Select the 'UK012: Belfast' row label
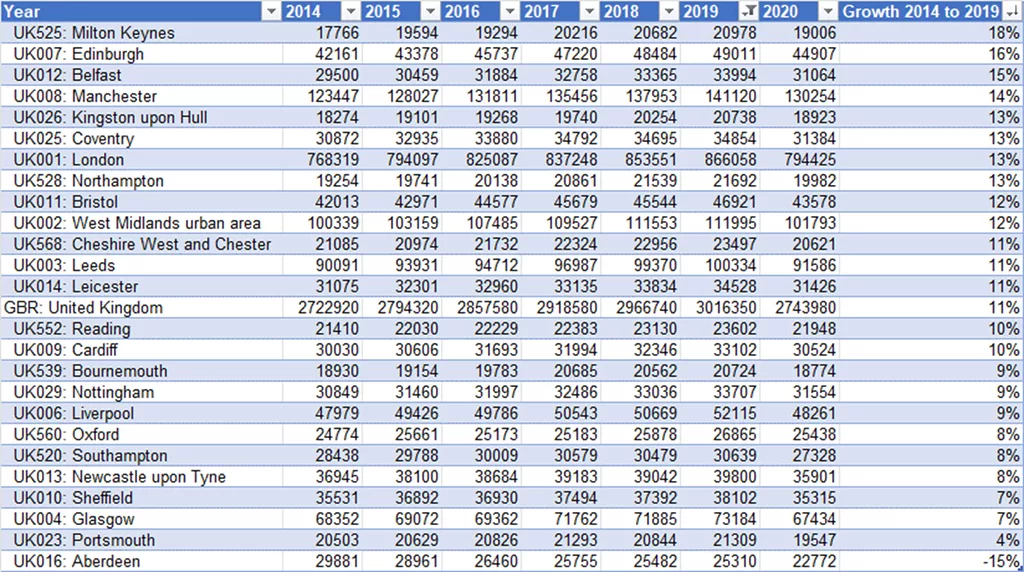This screenshot has width=1024, height=572. coord(67,75)
